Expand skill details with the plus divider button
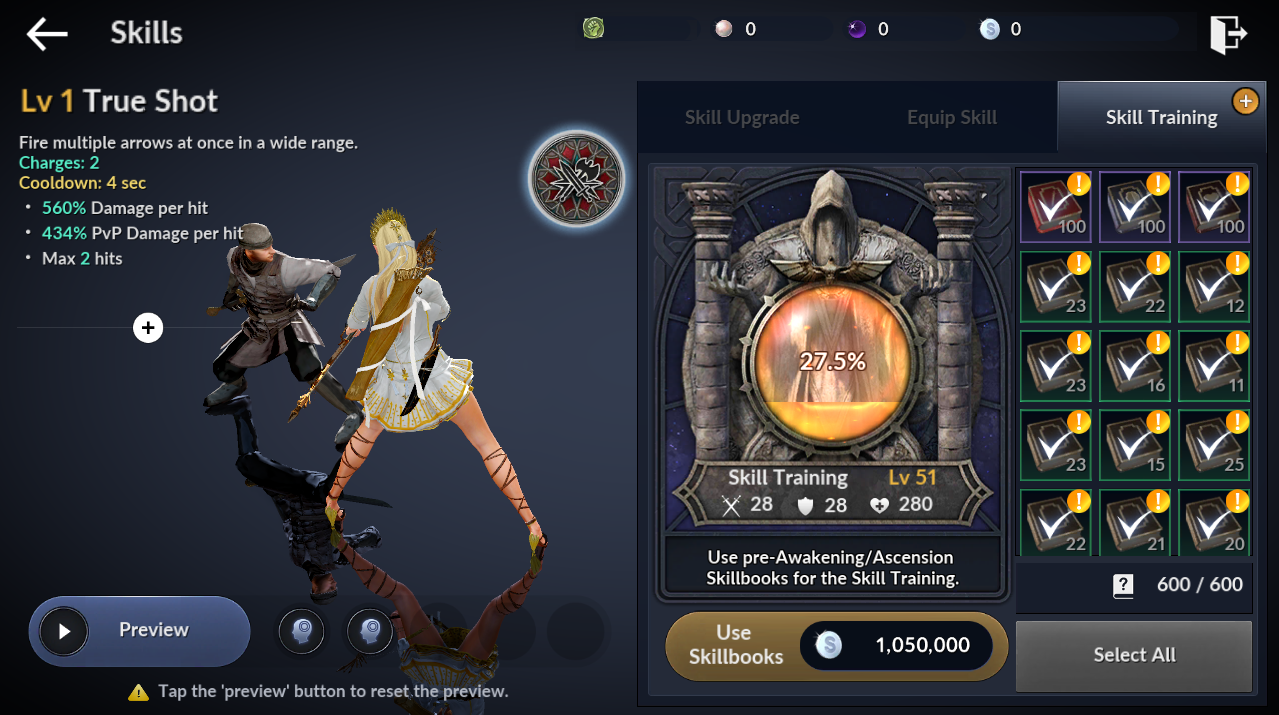The height and width of the screenshot is (715, 1279). [x=148, y=327]
